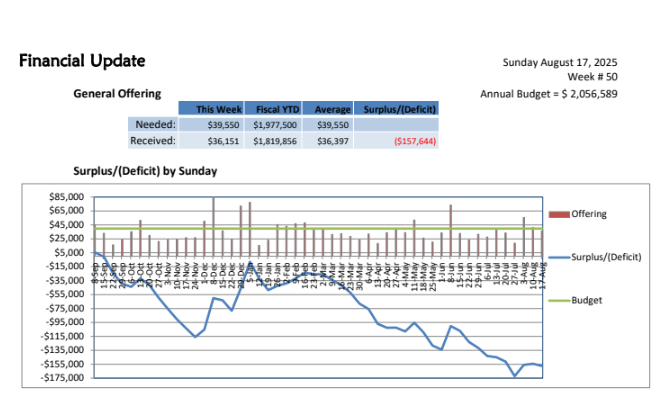Viewport: 666px width, 393px height.
Task: Click the "25-May" x-axis date label
Action: [x=433, y=277]
